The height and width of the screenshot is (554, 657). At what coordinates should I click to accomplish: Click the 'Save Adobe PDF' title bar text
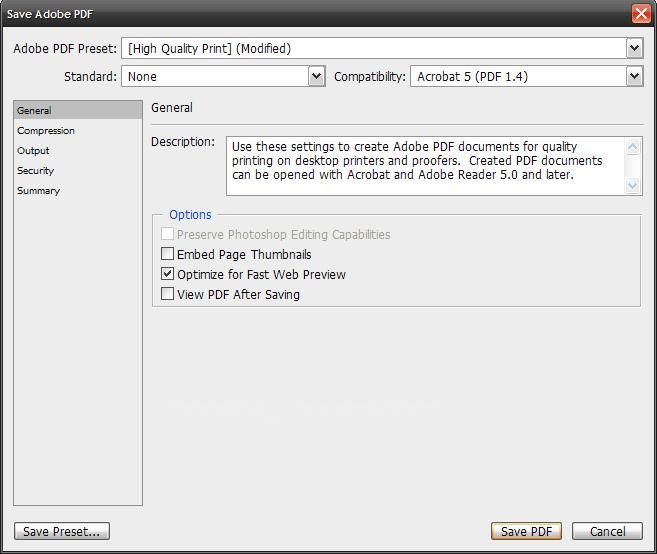[50, 14]
